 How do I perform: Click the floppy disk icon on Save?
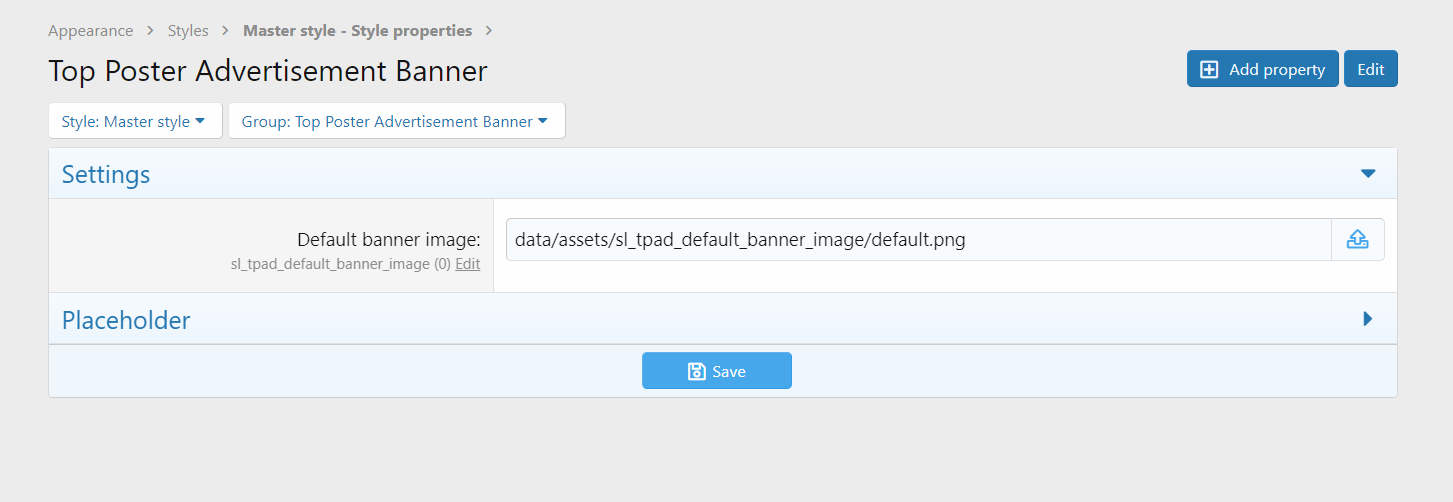(x=697, y=371)
